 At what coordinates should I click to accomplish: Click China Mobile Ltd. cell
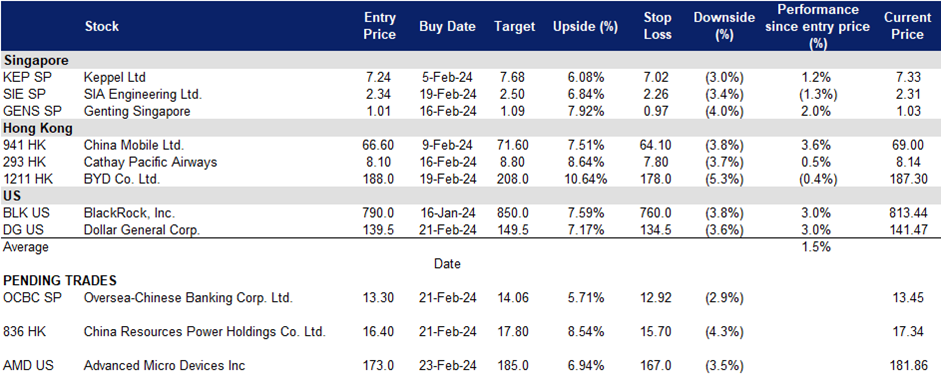click(x=134, y=145)
